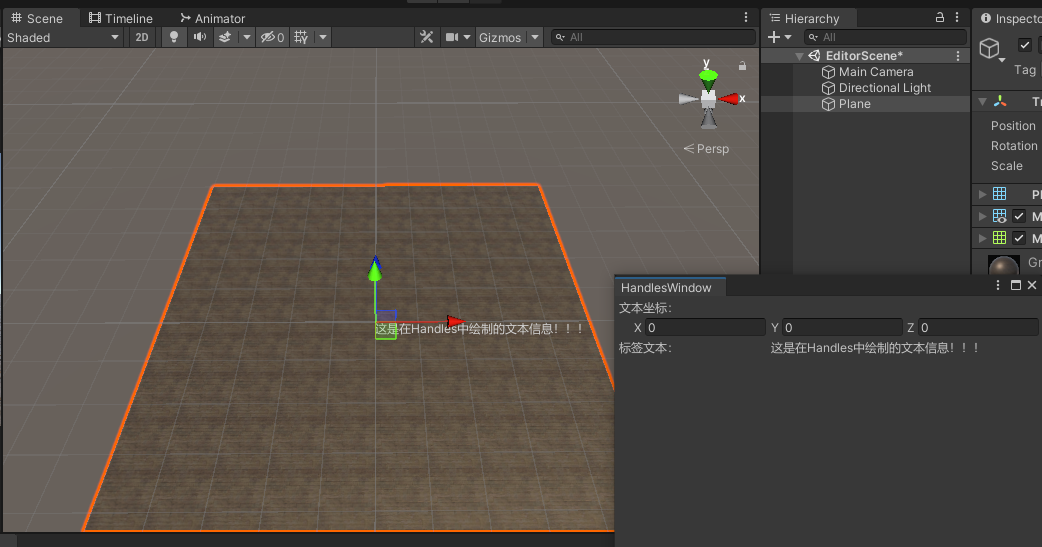Click the Z coordinate field in HandlesWindow
The image size is (1042, 547).
[978, 328]
